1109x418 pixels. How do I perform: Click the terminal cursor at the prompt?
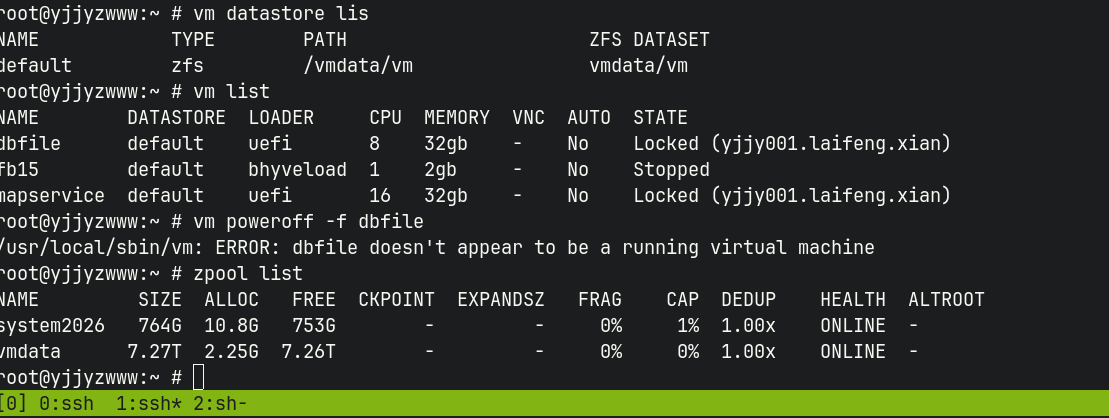pyautogui.click(x=198, y=377)
